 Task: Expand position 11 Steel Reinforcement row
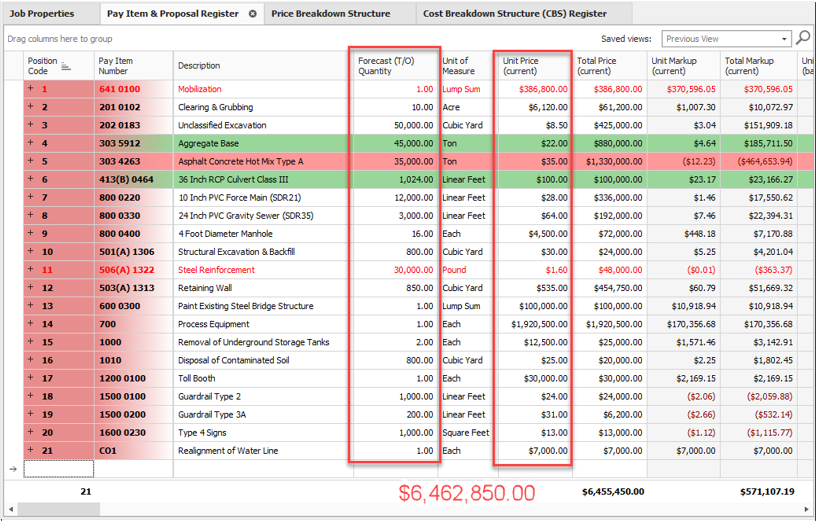(31, 270)
